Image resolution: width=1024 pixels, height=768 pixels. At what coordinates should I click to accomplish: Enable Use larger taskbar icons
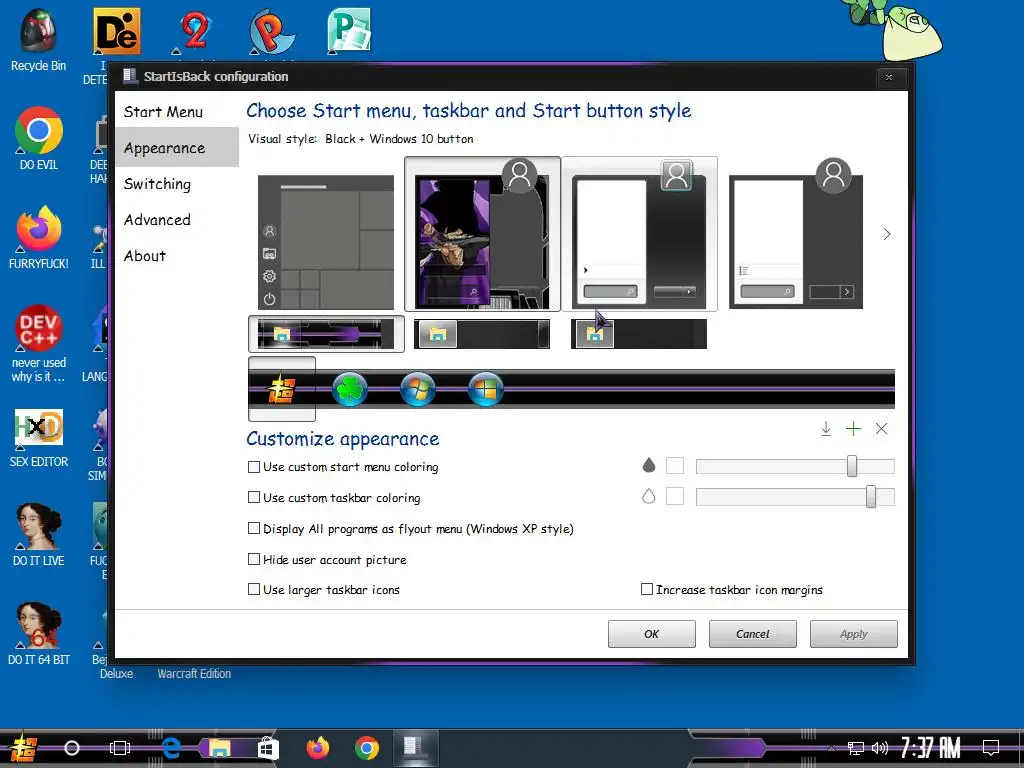click(x=324, y=590)
